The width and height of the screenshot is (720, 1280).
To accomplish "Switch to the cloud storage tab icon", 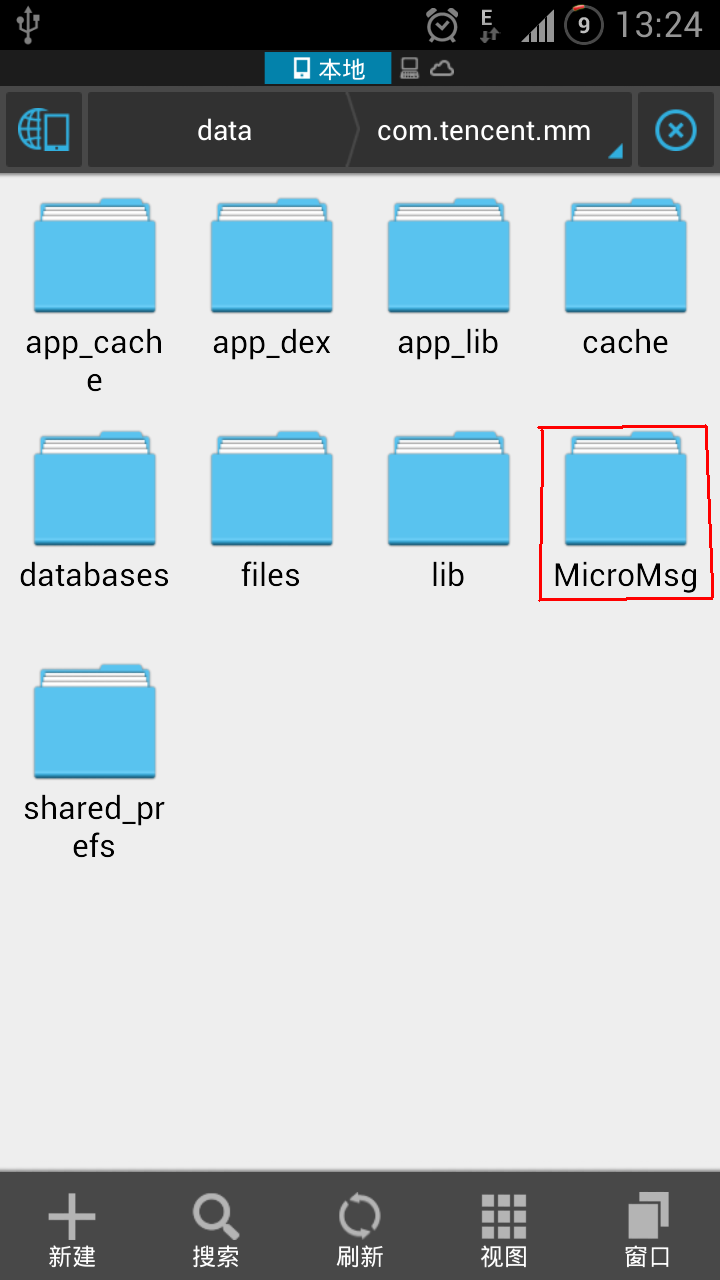I will pyautogui.click(x=441, y=68).
